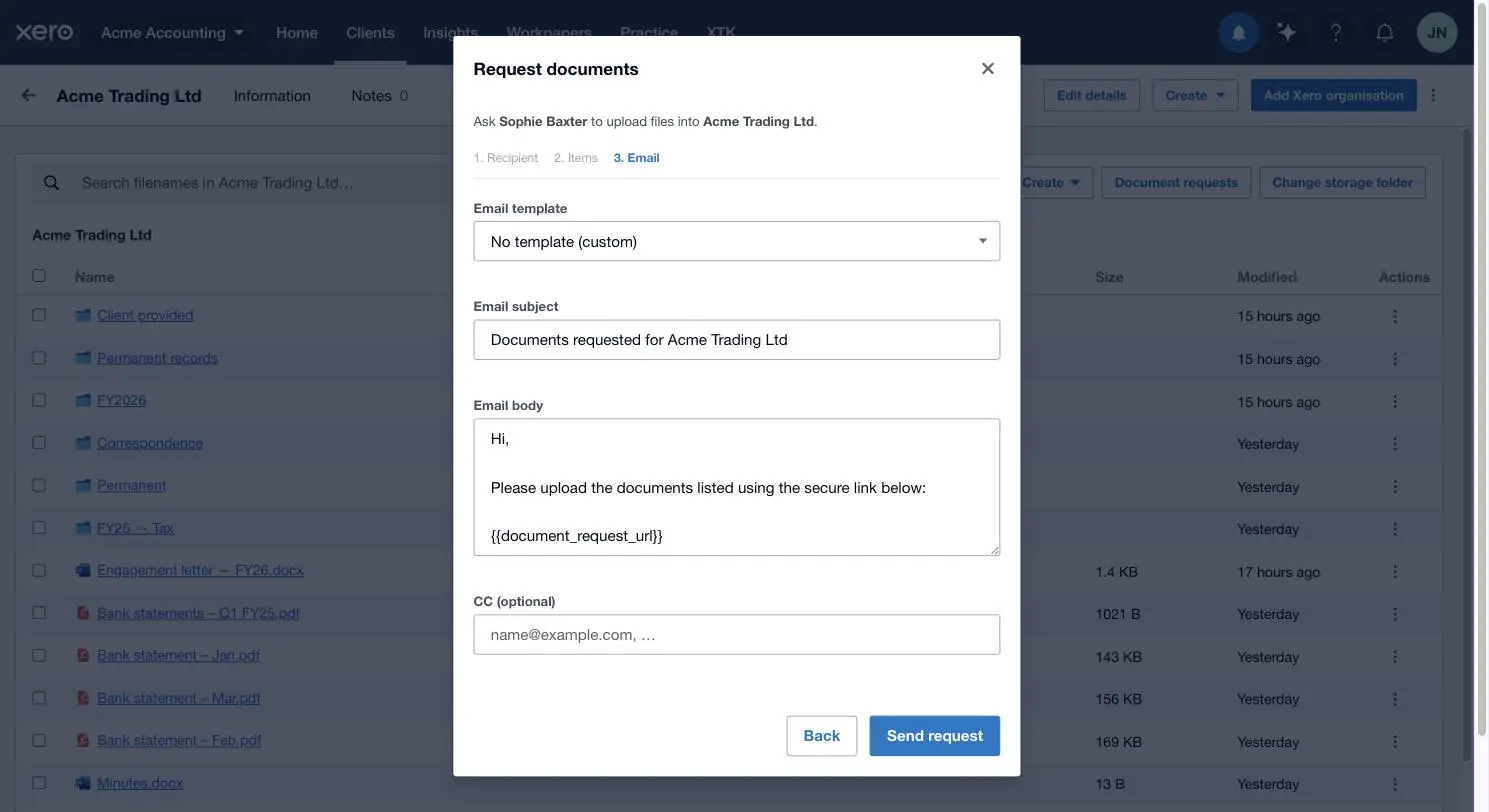The image size is (1489, 812).
Task: Check the Client provided row checkbox
Action: [39, 314]
